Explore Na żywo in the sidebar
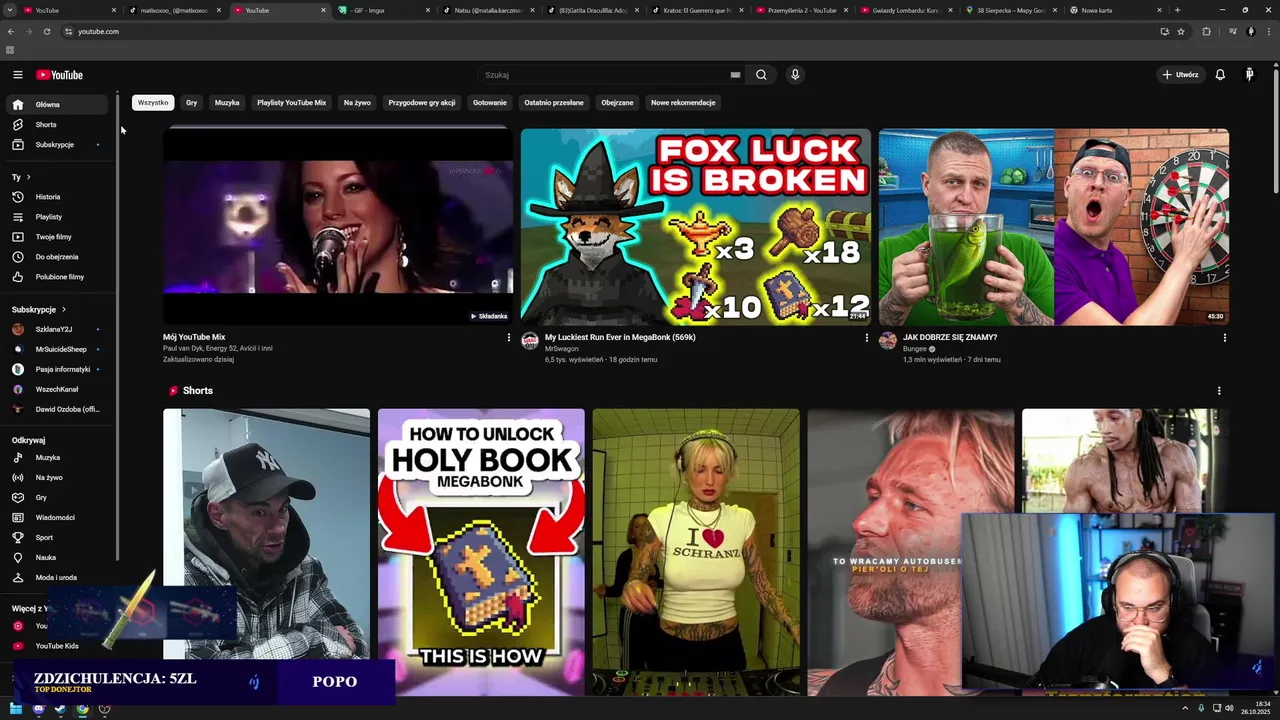Image resolution: width=1280 pixels, height=720 pixels. click(x=56, y=478)
